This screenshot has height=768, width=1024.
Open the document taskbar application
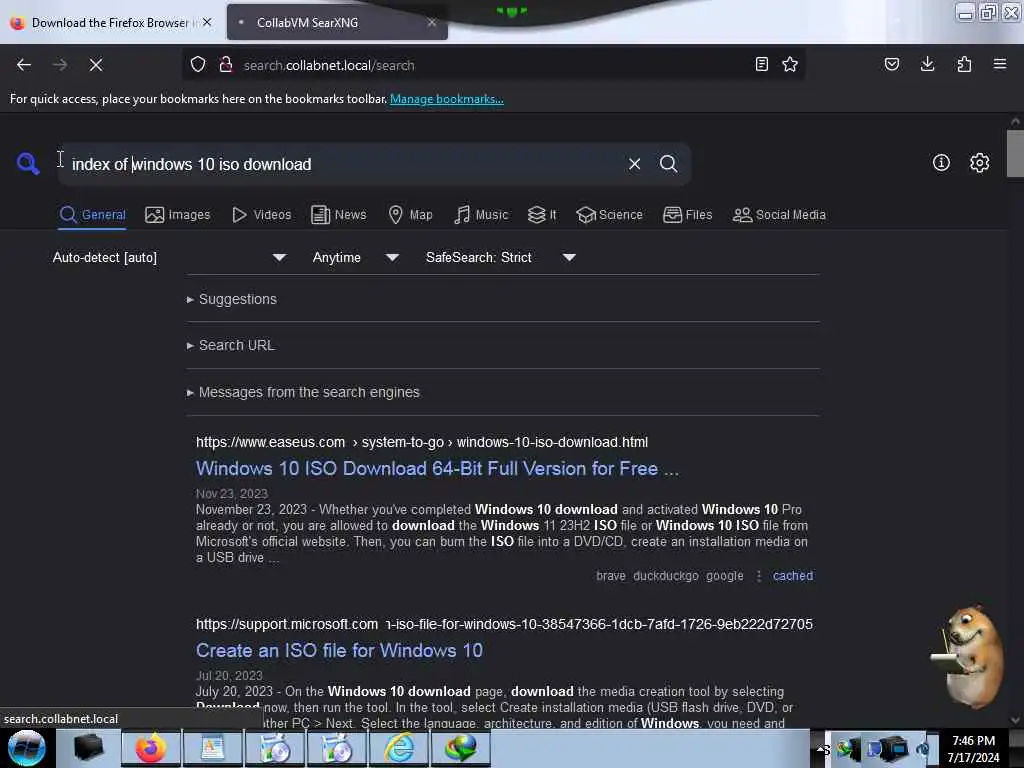click(212, 748)
